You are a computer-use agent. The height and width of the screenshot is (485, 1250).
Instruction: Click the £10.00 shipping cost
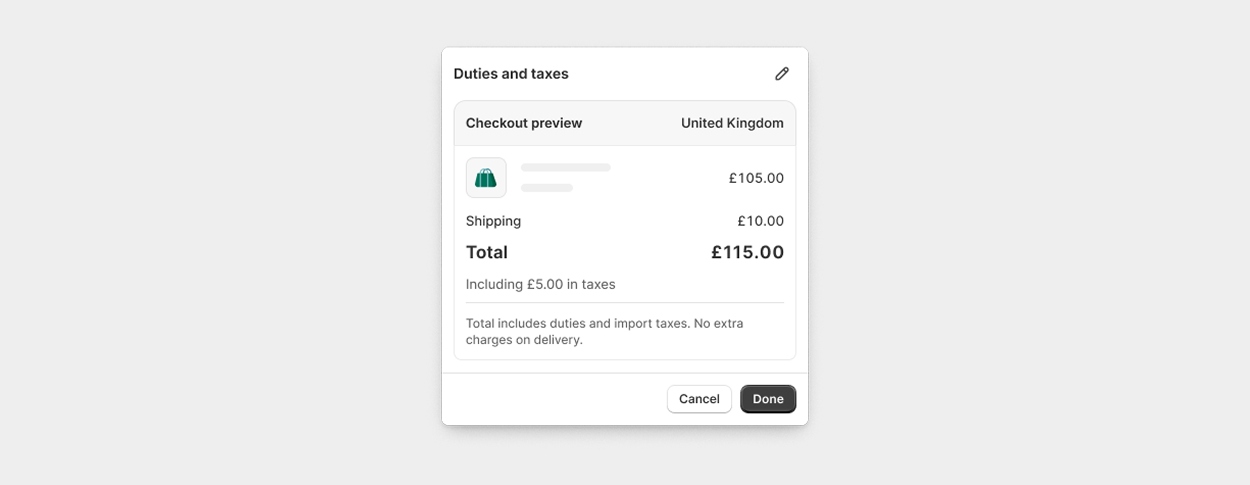pos(760,221)
